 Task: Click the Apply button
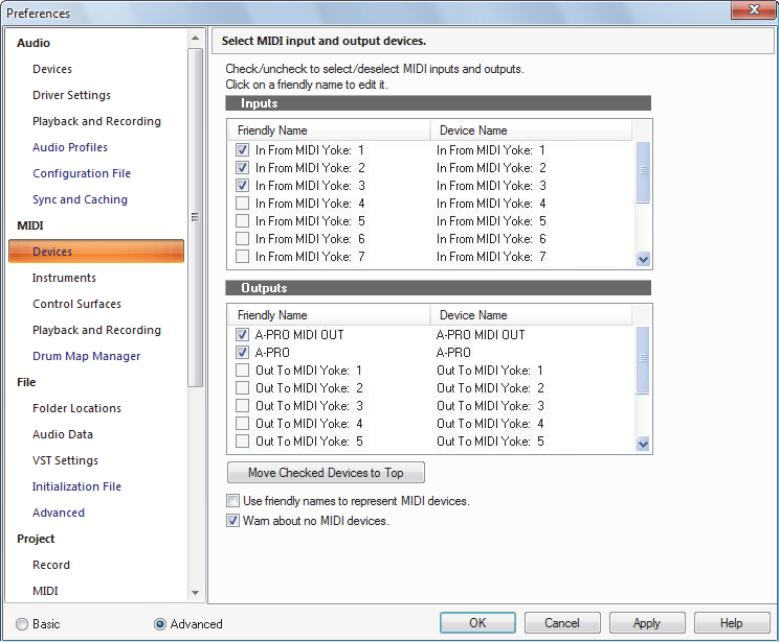click(x=647, y=623)
